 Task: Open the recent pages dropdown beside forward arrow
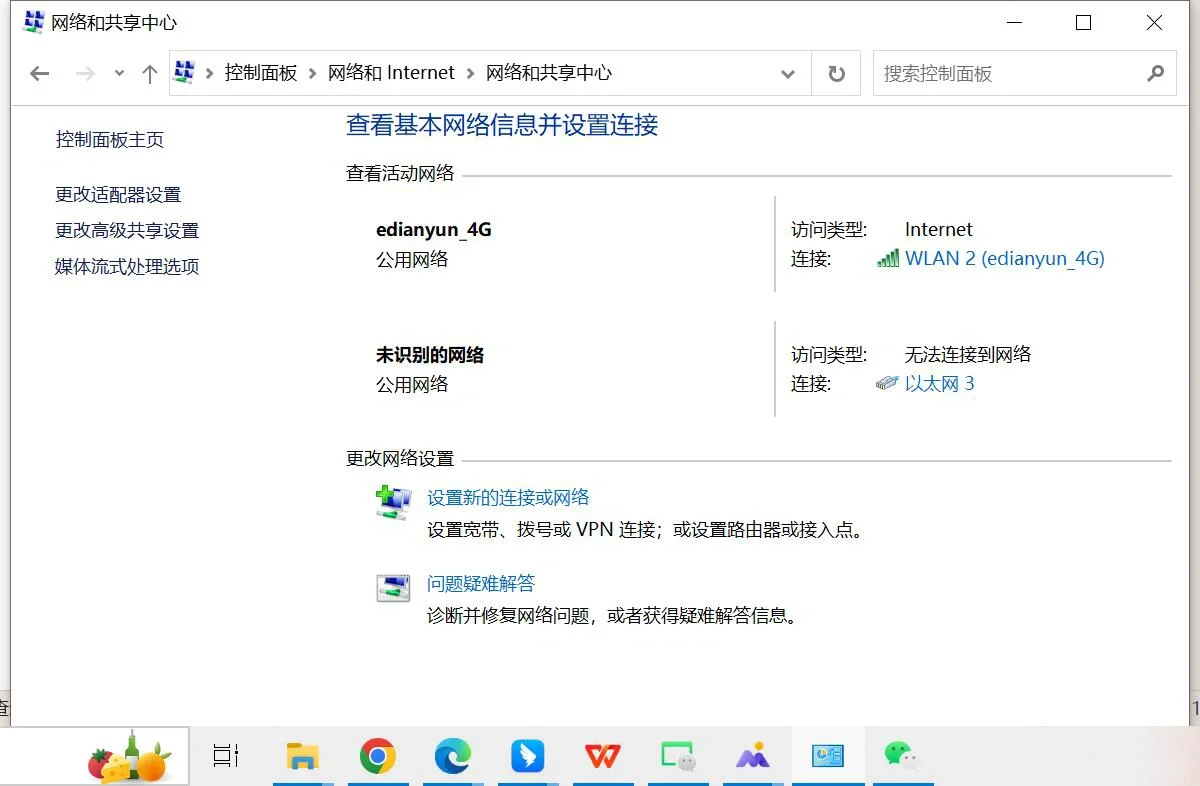[x=119, y=72]
